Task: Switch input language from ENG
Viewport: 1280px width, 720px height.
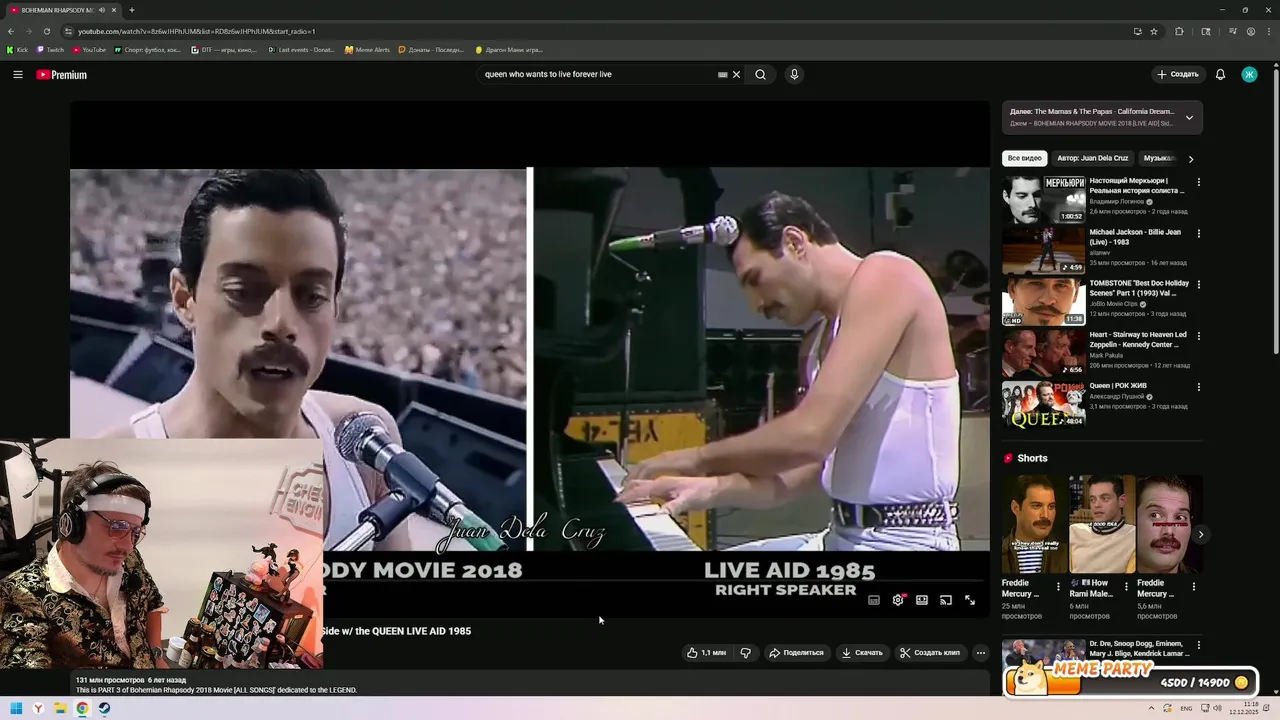Action: 1187,708
